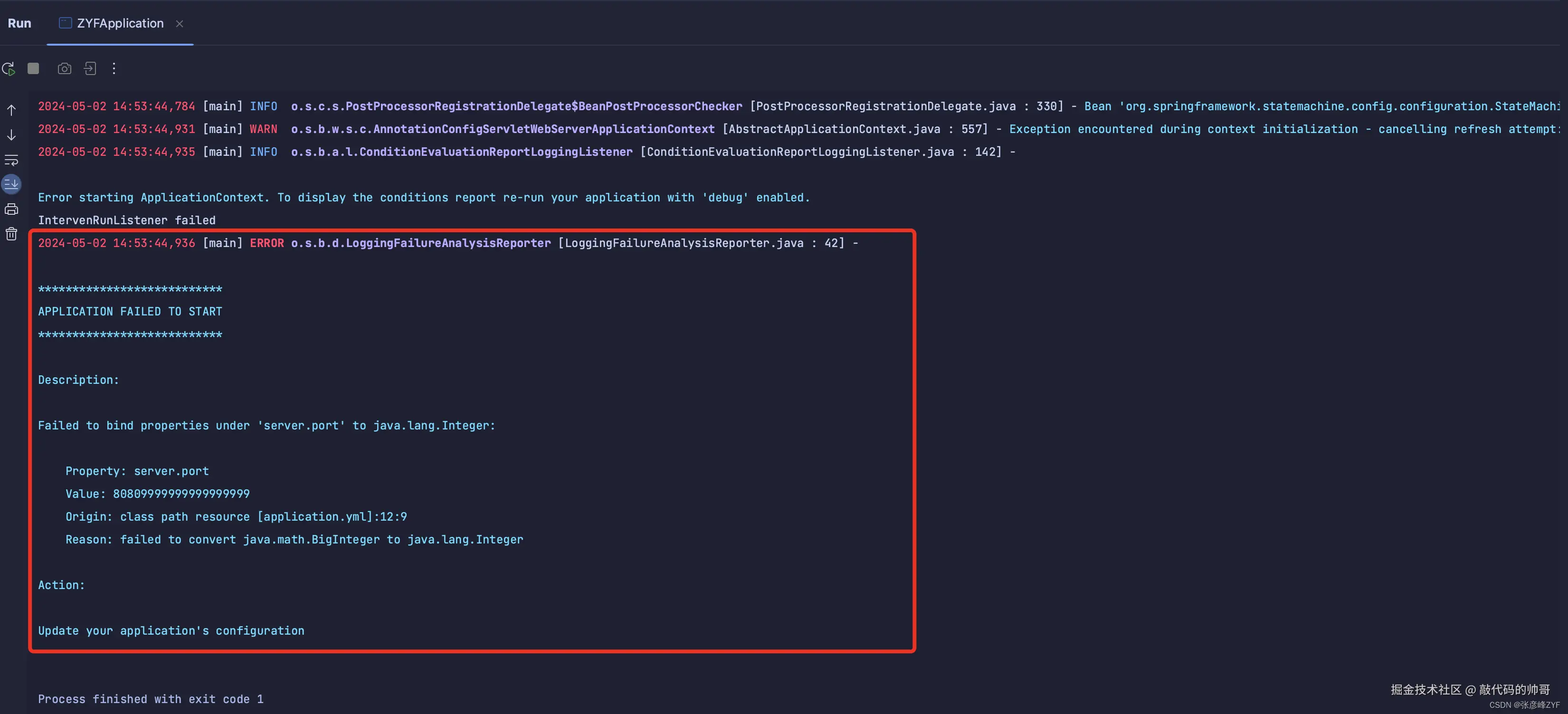Click the Exit/attach arrow-in-box icon
This screenshot has width=1568, height=714.
[x=90, y=69]
